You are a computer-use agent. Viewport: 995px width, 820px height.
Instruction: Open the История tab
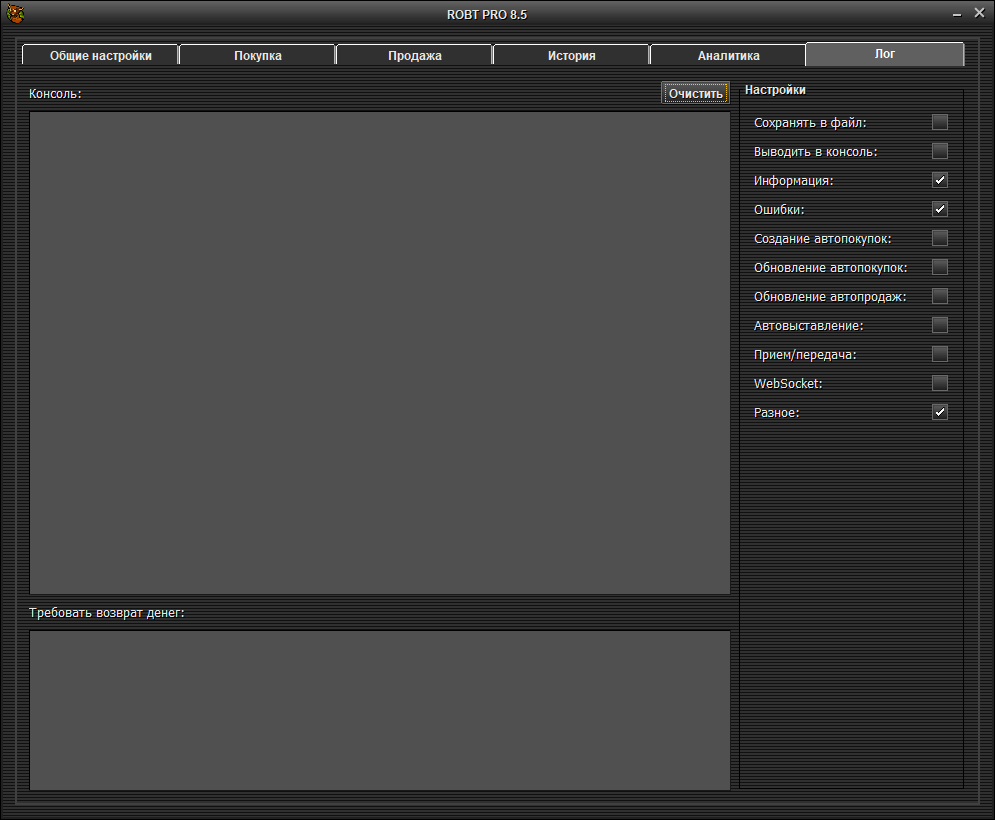point(571,56)
